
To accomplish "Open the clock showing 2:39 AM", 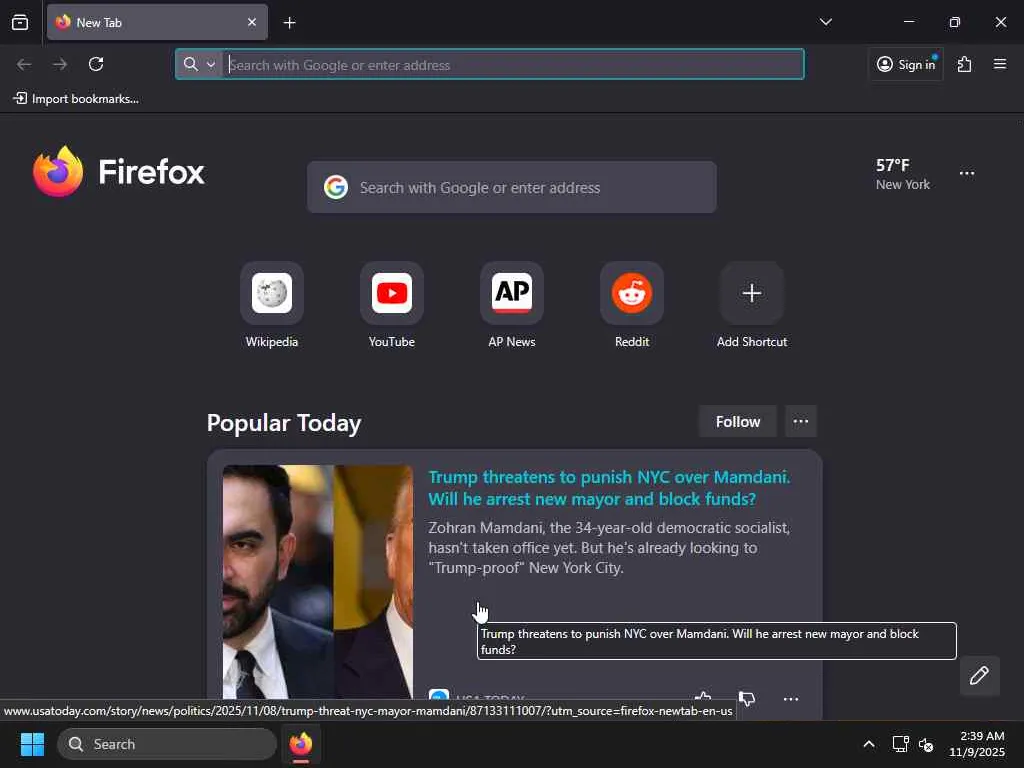I will [x=977, y=744].
